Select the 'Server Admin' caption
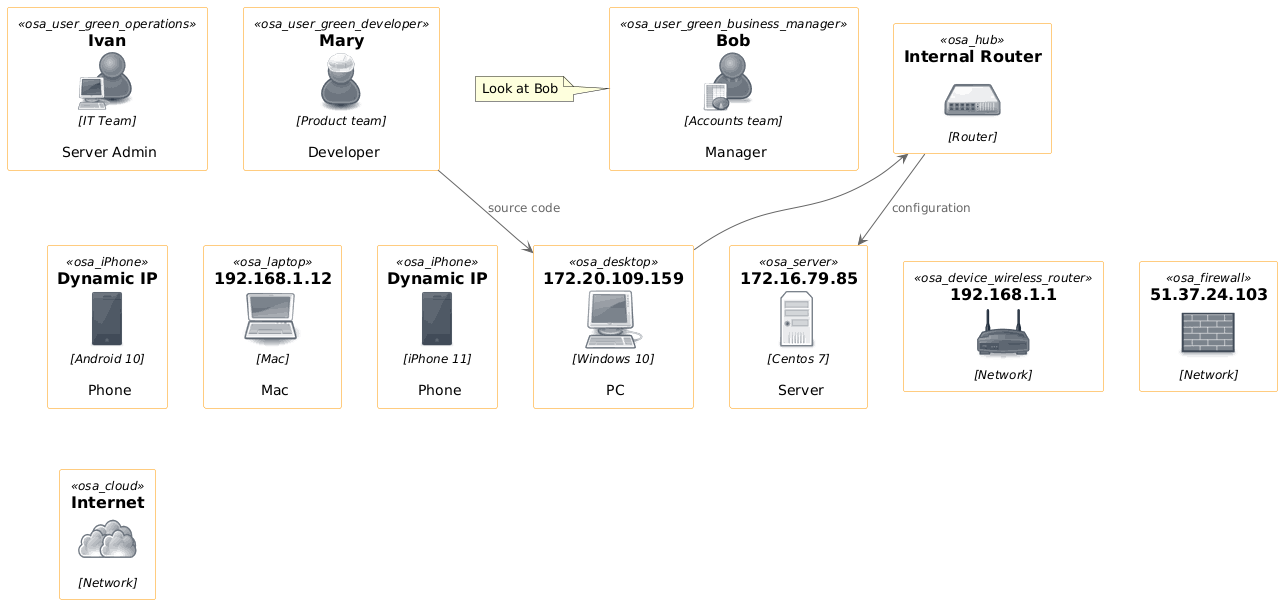Image resolution: width=1282 pixels, height=604 pixels. tap(109, 152)
